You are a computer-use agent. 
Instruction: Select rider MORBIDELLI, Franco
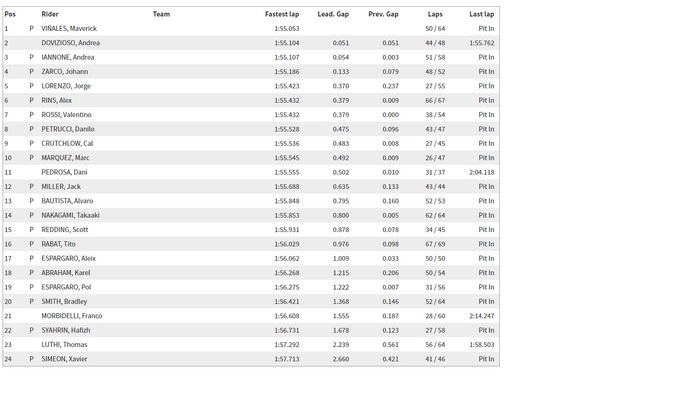click(72, 316)
